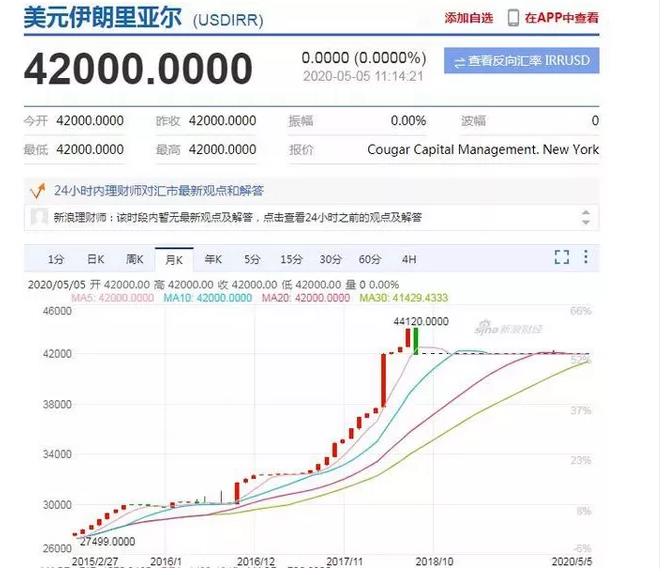Click the 新浪理财师 news message text

238,218
